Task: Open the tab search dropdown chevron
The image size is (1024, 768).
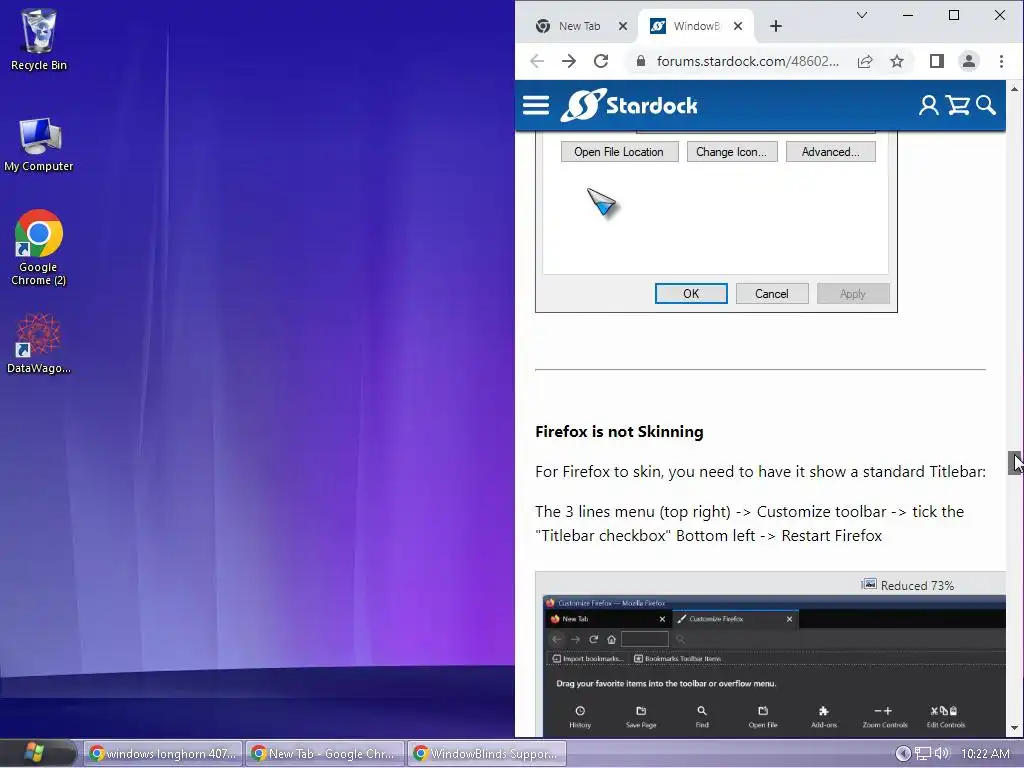Action: point(862,15)
